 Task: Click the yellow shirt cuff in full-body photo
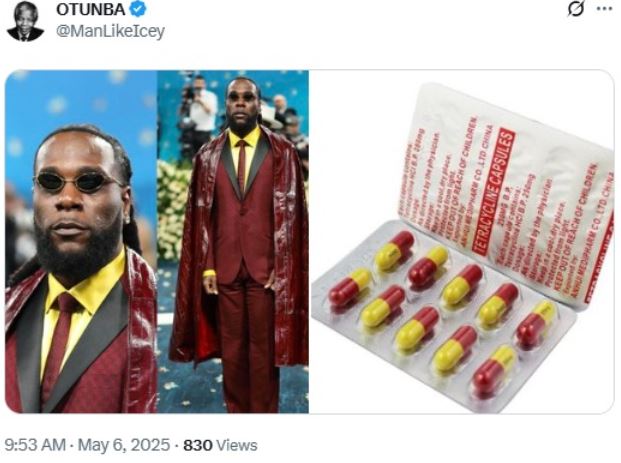point(209,273)
